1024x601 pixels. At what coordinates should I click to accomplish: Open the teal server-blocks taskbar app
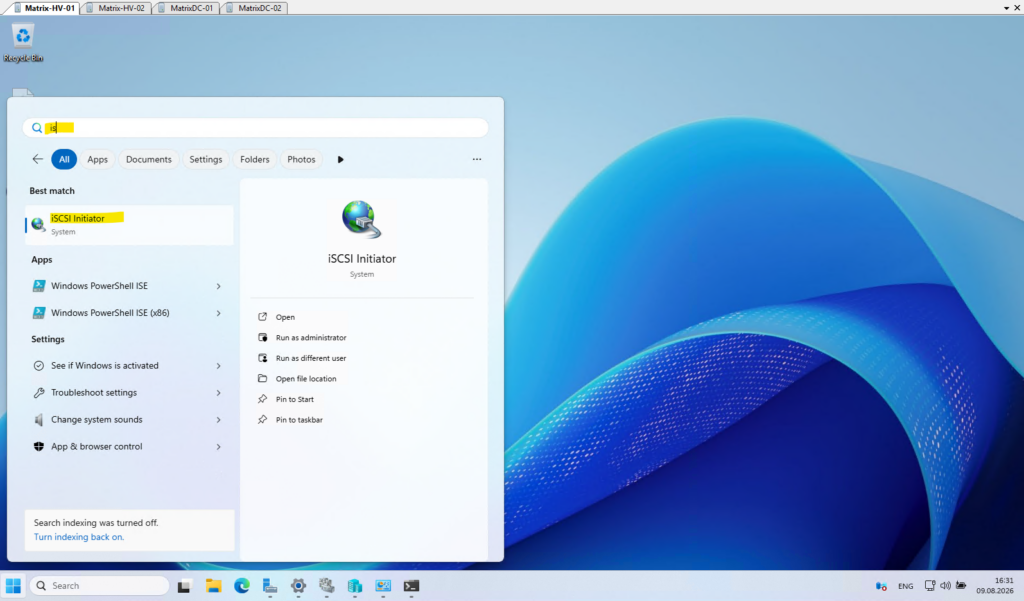point(355,586)
